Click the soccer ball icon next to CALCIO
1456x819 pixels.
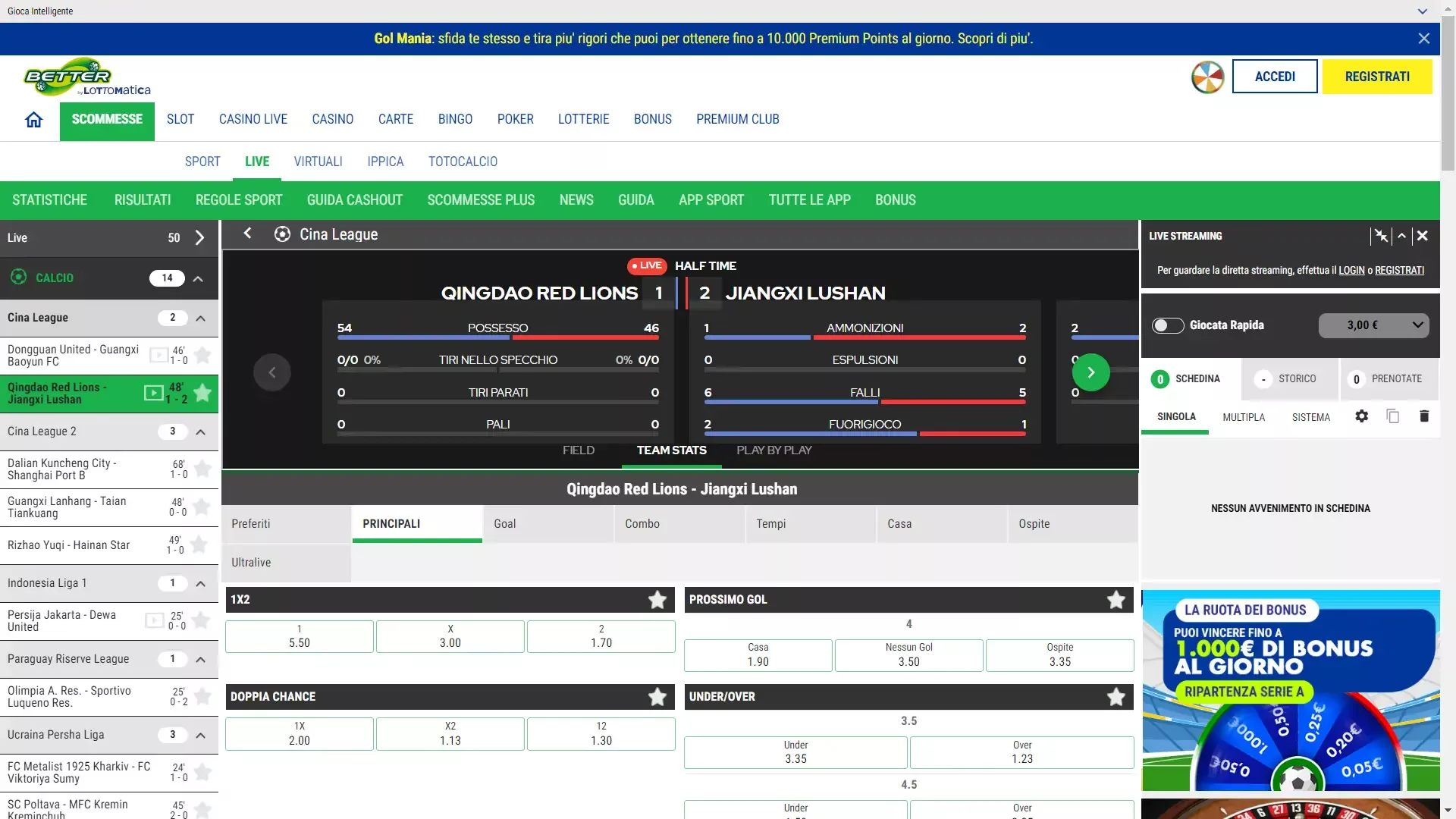17,278
